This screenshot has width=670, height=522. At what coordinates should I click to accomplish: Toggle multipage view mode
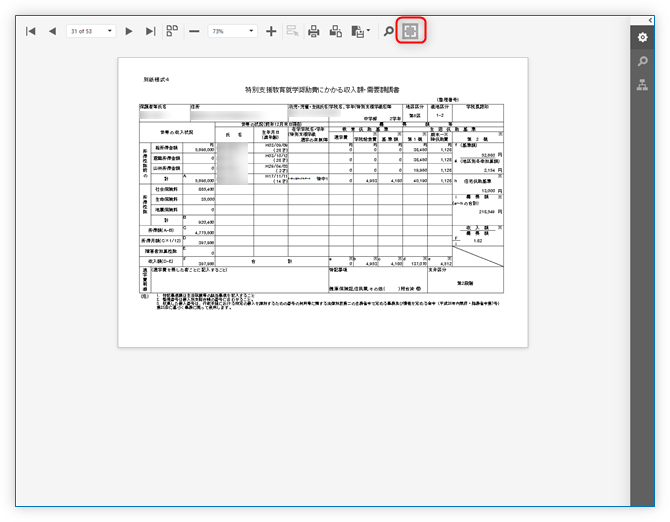click(x=172, y=31)
